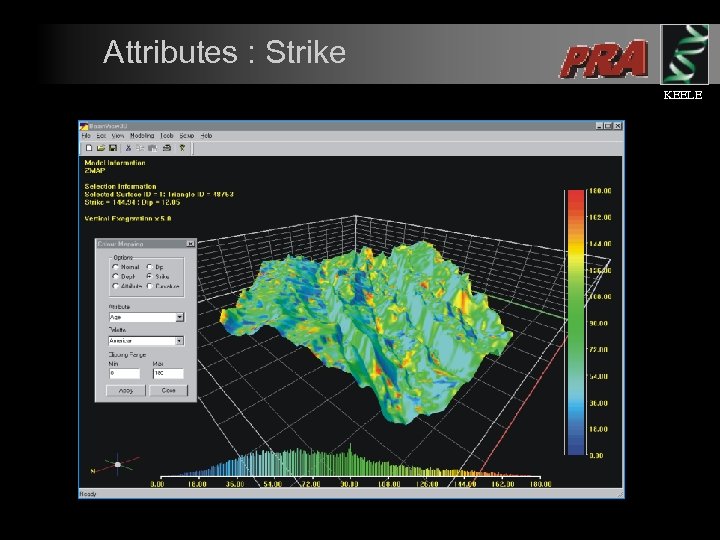Click the Copy toolbar icon
This screenshot has width=720, height=540.
[x=140, y=148]
